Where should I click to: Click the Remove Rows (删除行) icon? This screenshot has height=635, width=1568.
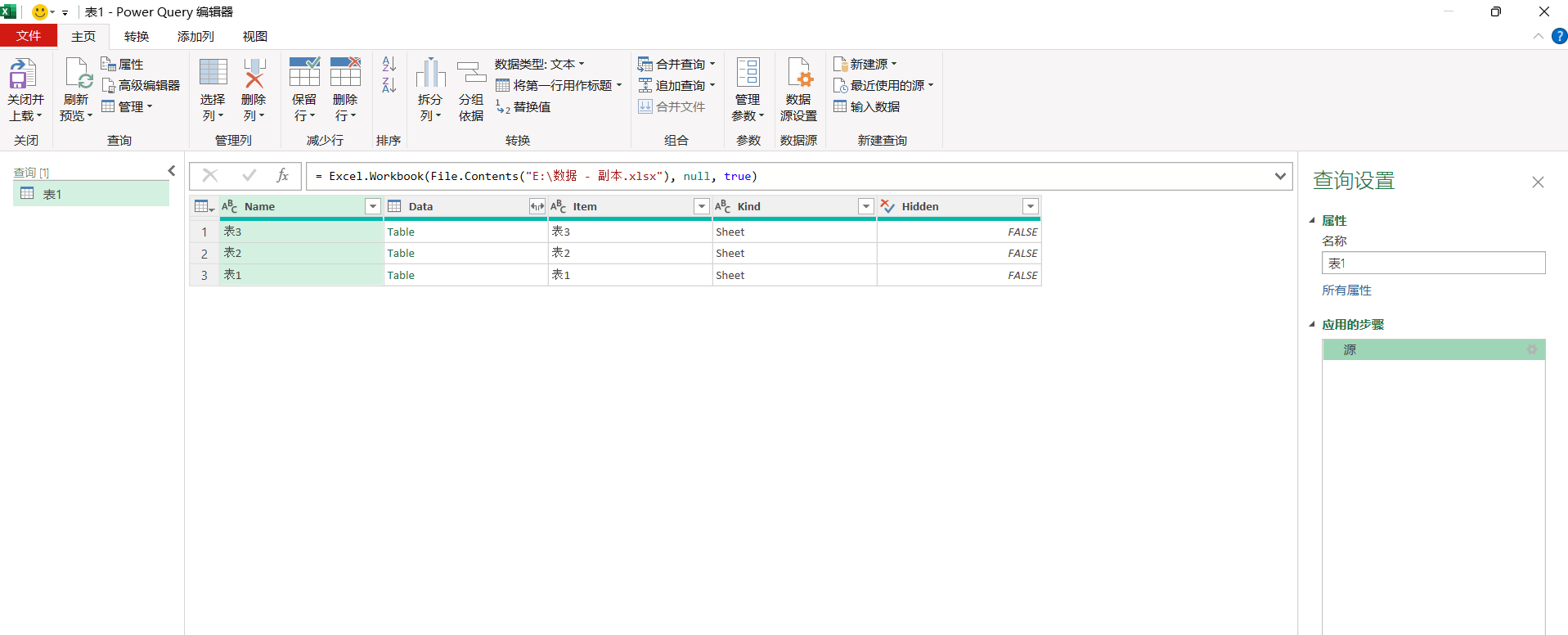point(345,72)
